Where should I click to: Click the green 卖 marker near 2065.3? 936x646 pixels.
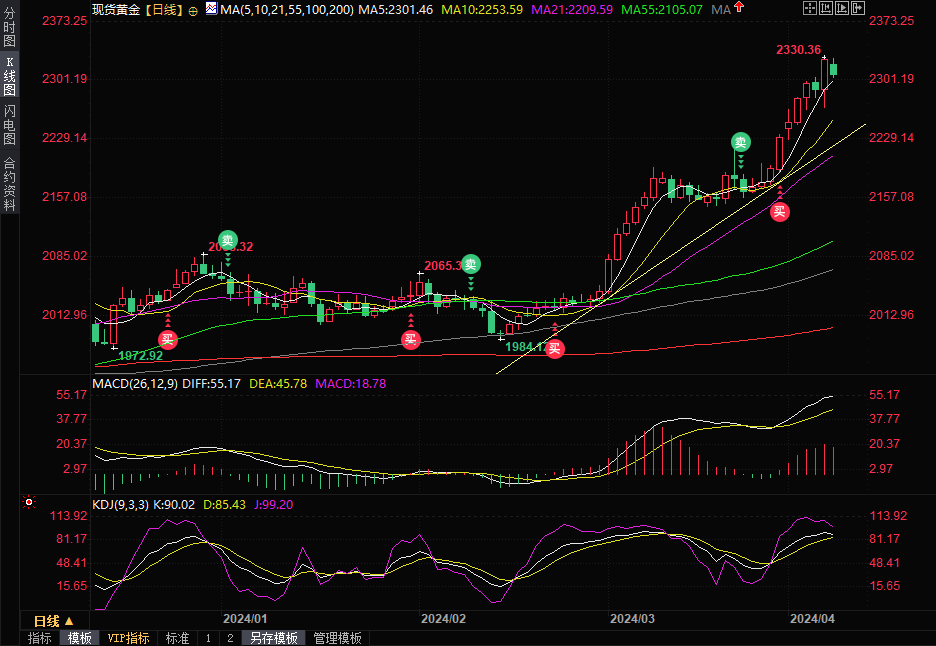point(470,265)
